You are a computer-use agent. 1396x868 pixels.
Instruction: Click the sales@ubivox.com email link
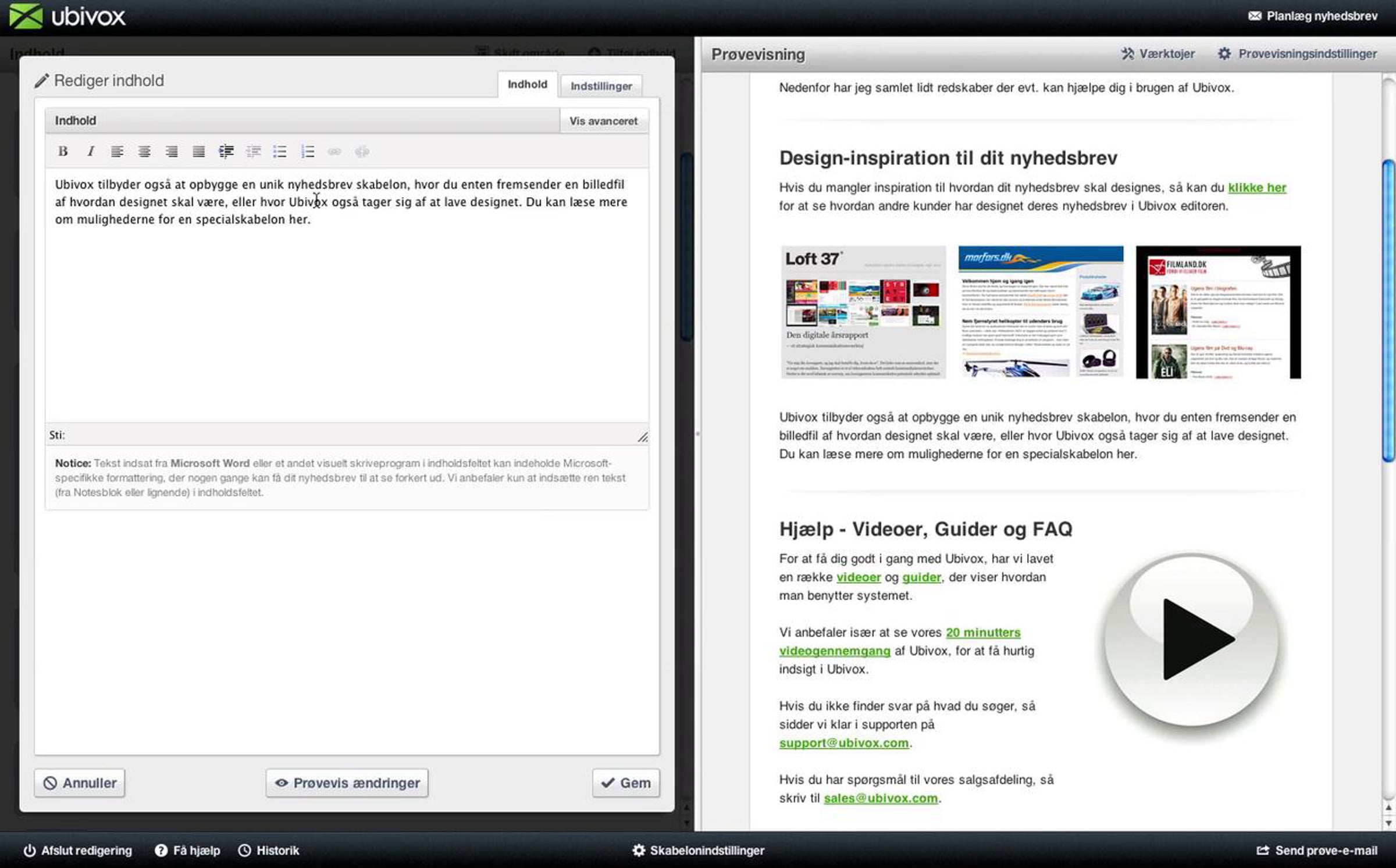coord(881,798)
